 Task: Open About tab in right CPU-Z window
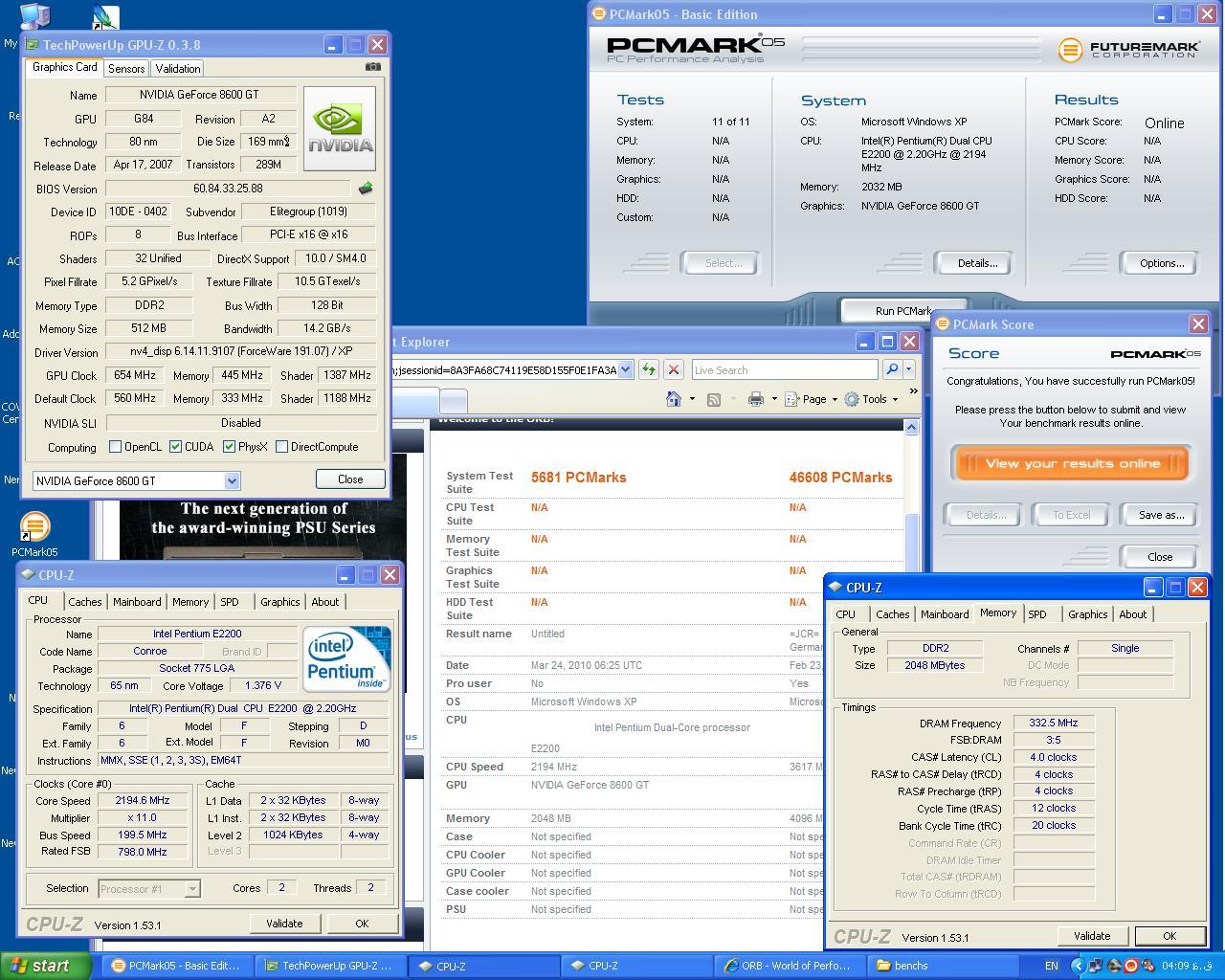click(x=1132, y=614)
